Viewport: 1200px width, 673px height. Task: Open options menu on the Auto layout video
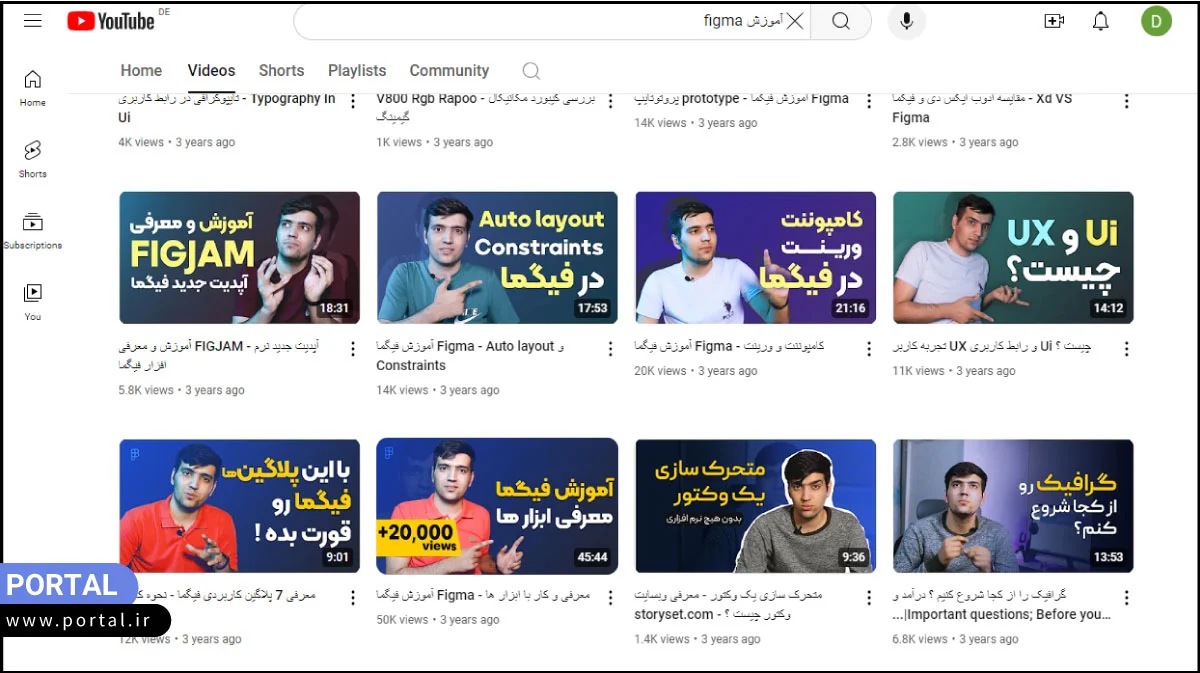pyautogui.click(x=610, y=349)
